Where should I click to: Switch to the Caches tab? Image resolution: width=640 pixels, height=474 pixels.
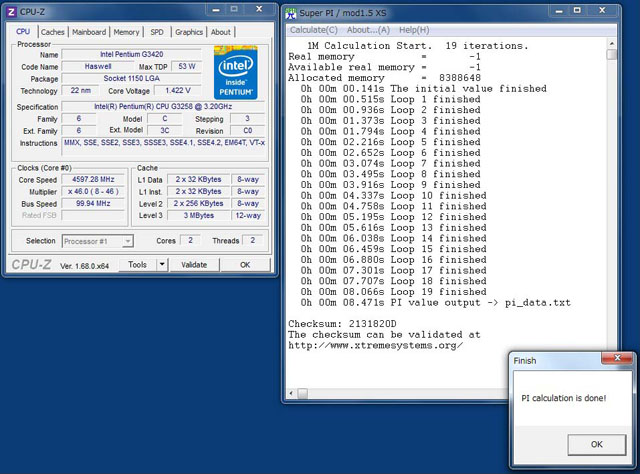click(53, 32)
